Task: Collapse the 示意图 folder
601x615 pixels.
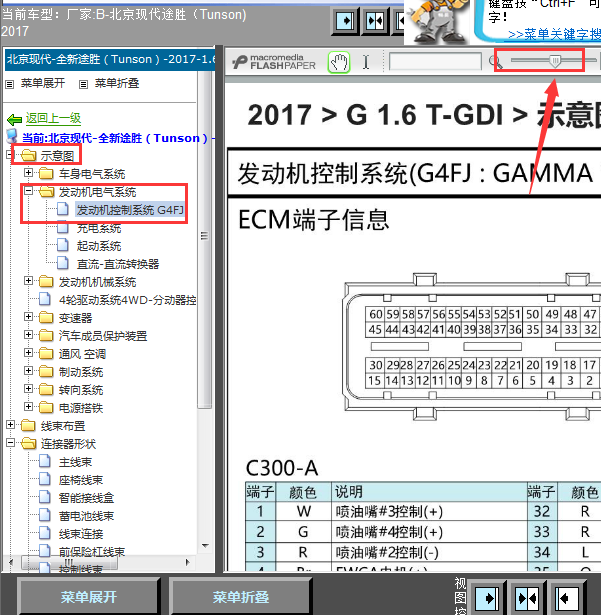Action: click(10, 155)
